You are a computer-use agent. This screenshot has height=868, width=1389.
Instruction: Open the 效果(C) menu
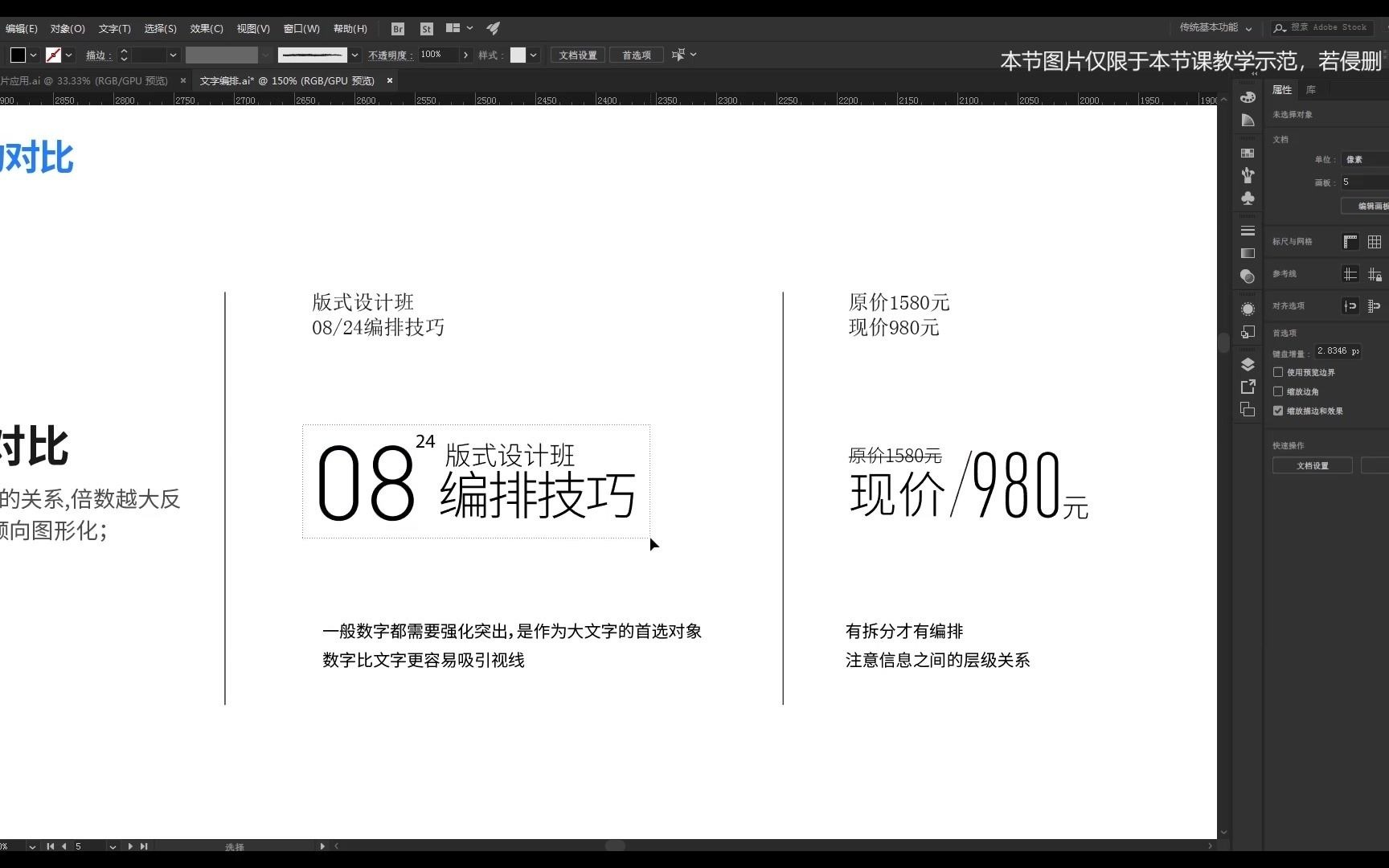pos(207,29)
